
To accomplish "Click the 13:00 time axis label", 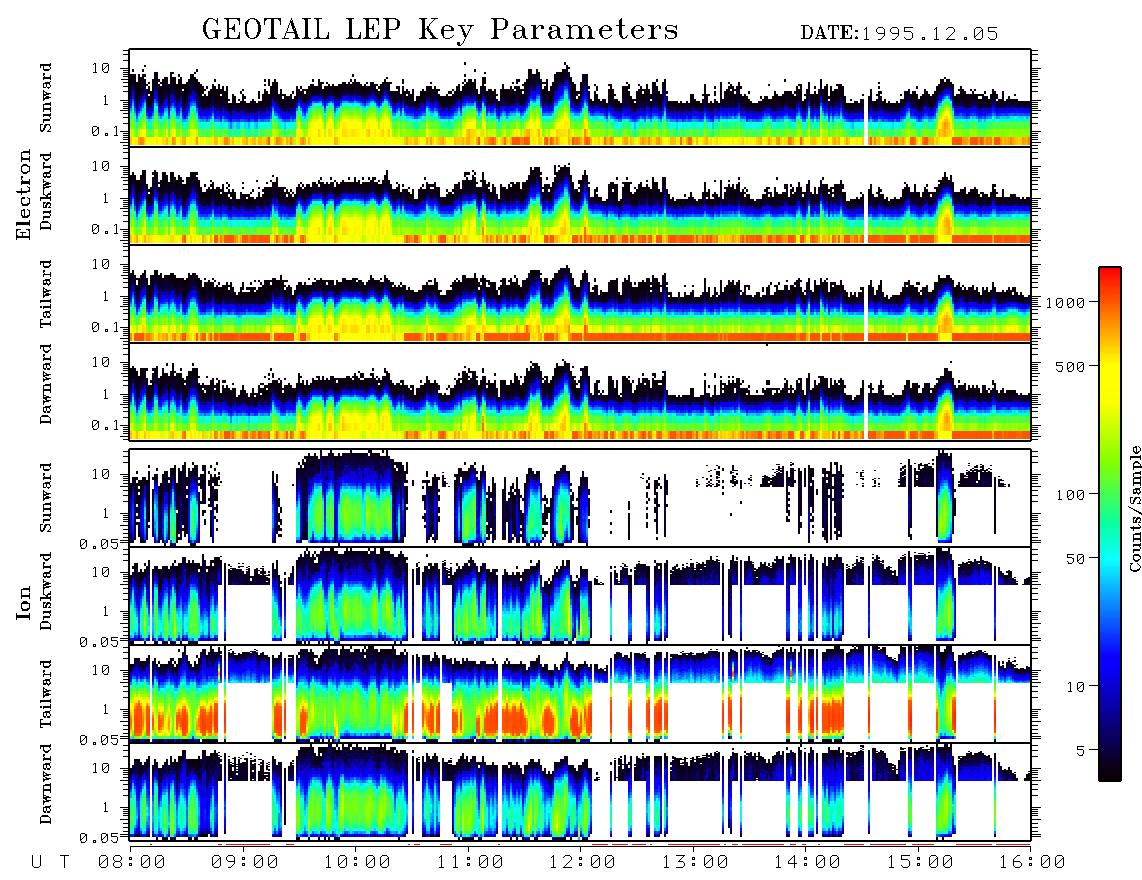I will point(695,862).
